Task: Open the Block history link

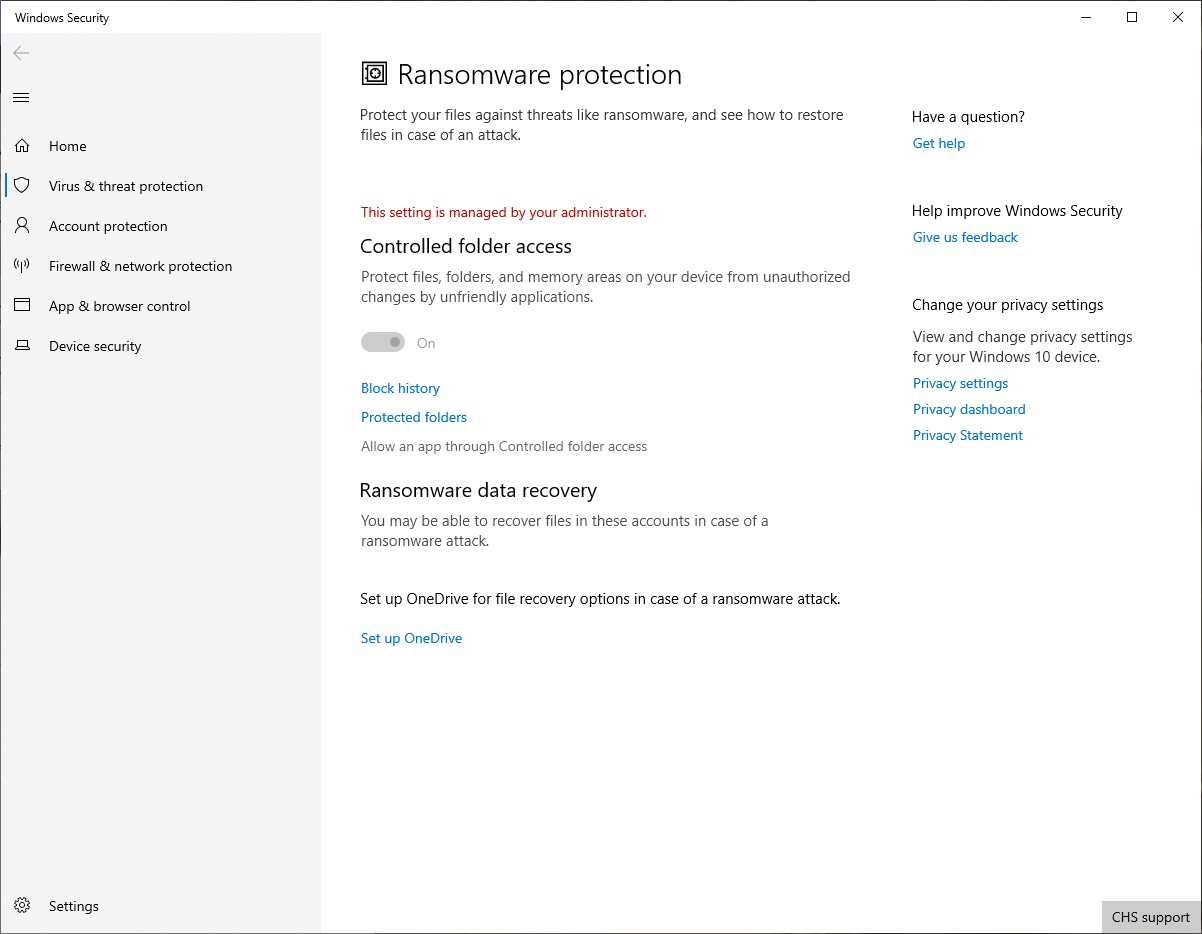Action: (400, 388)
